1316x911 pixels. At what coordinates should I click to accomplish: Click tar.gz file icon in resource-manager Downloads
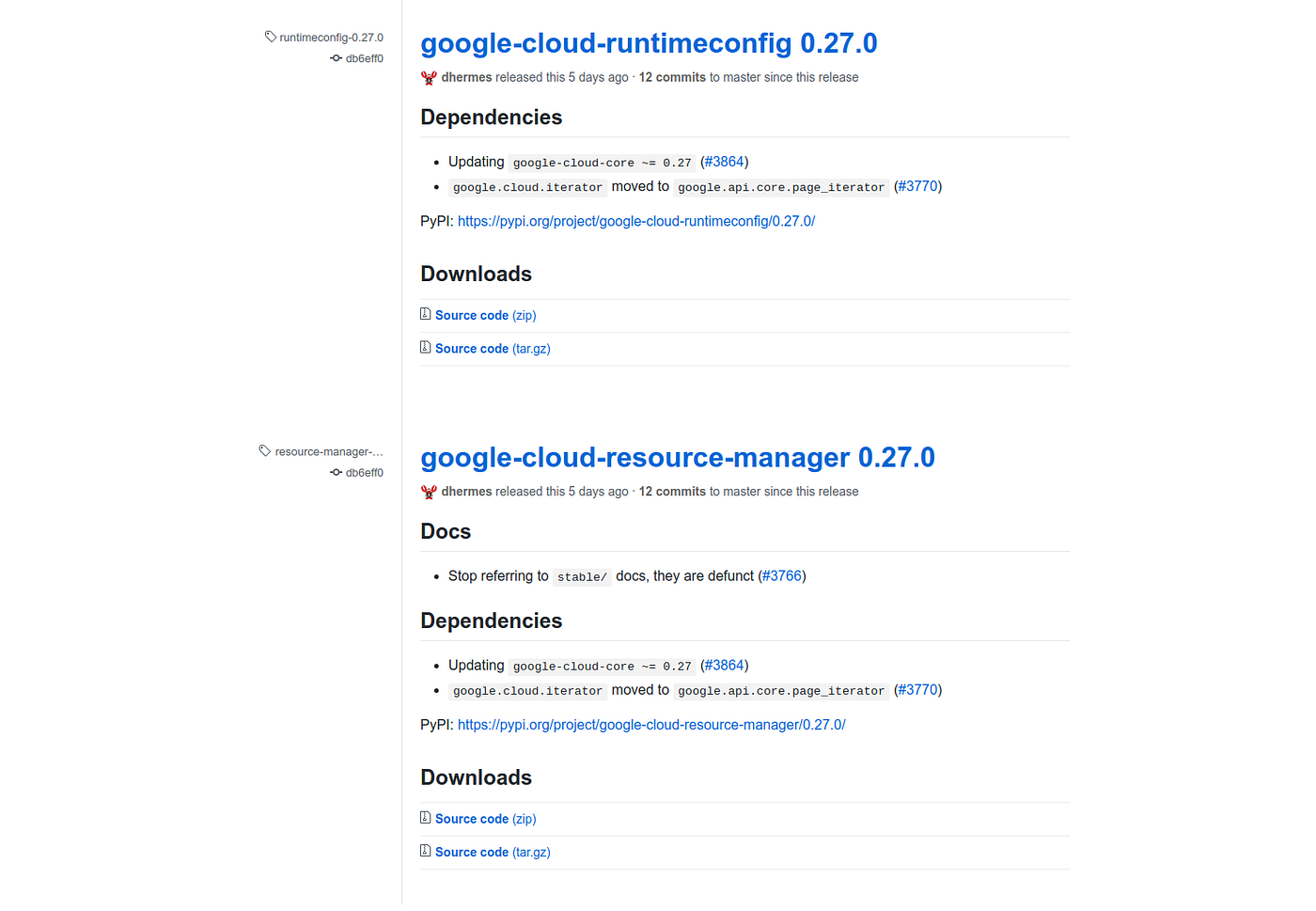coord(426,851)
